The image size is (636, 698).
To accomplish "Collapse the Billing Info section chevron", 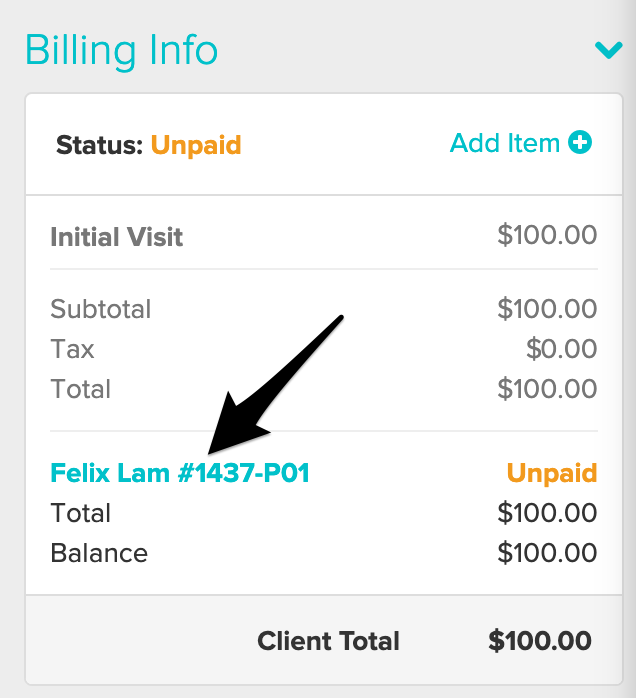I will 608,49.
